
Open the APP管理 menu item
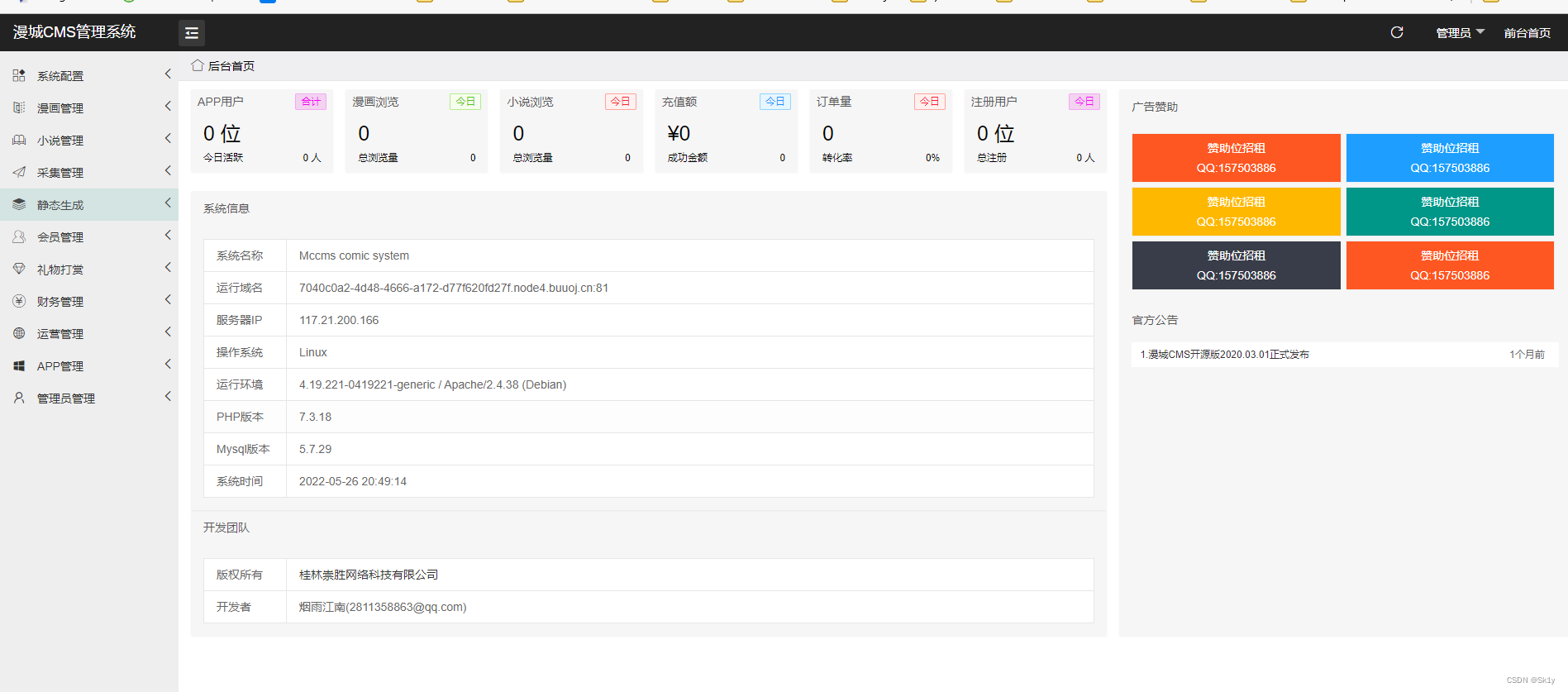pos(89,365)
